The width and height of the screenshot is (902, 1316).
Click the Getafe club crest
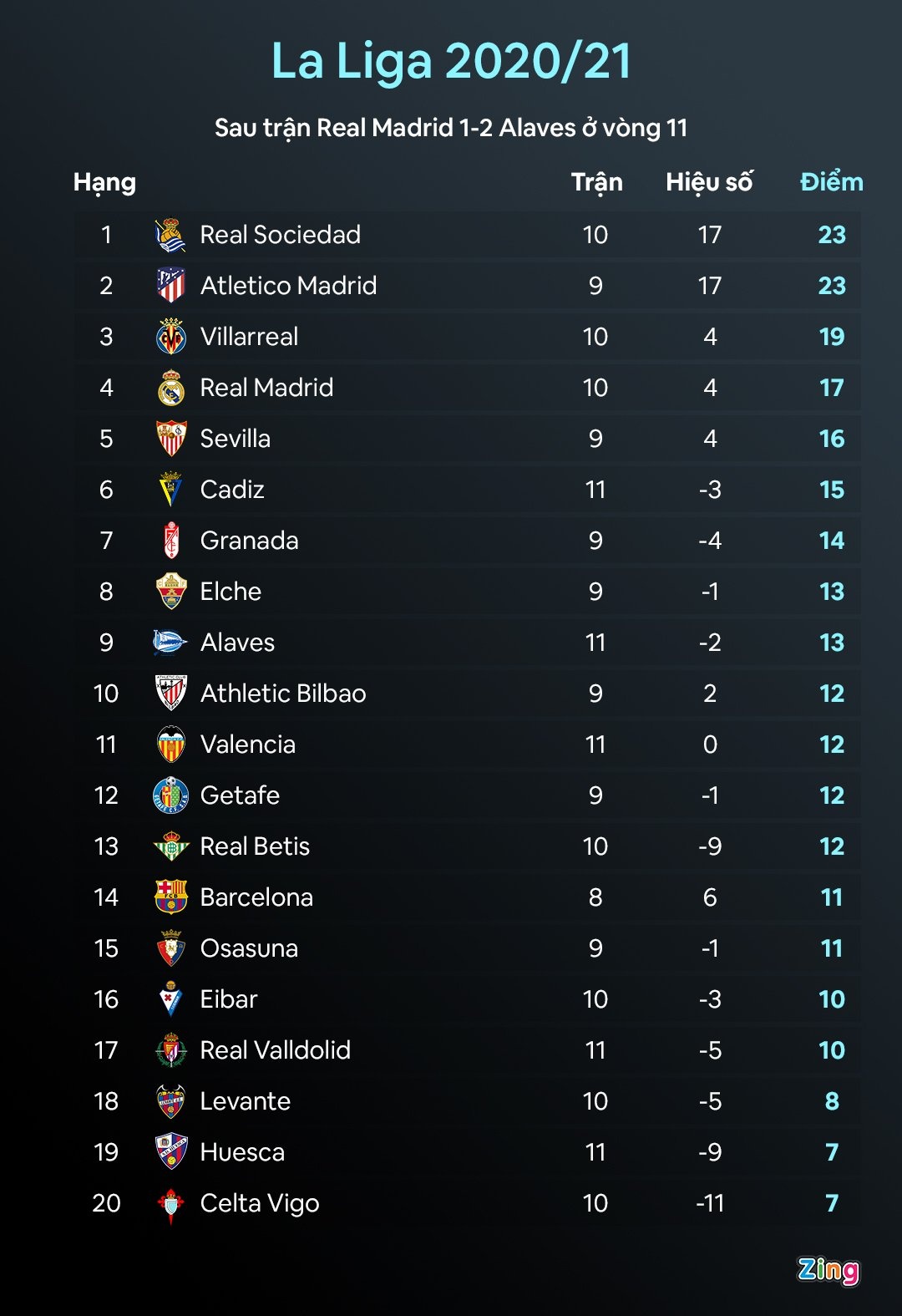(x=171, y=795)
